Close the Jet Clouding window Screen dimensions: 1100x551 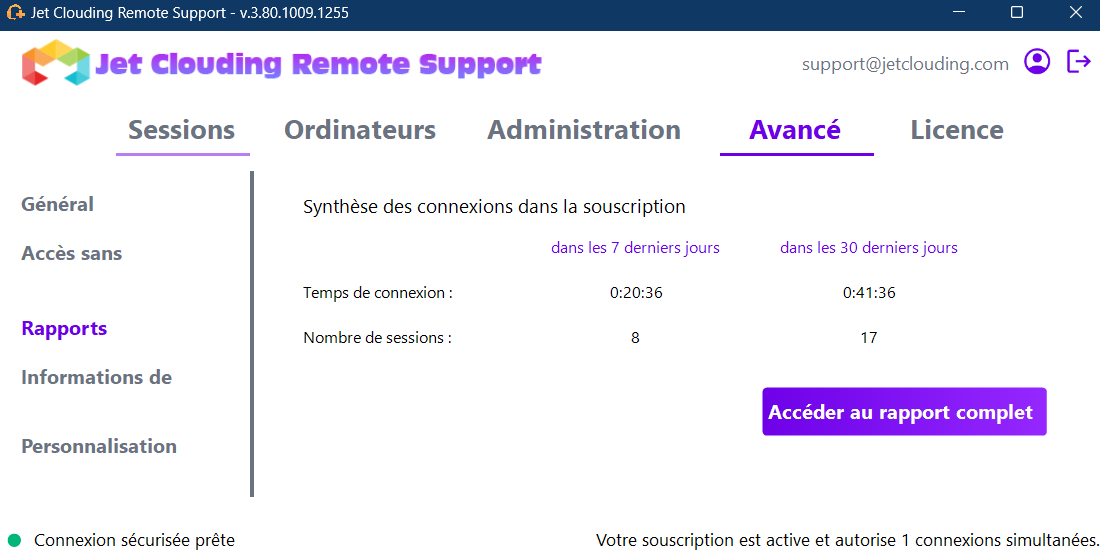point(1075,13)
